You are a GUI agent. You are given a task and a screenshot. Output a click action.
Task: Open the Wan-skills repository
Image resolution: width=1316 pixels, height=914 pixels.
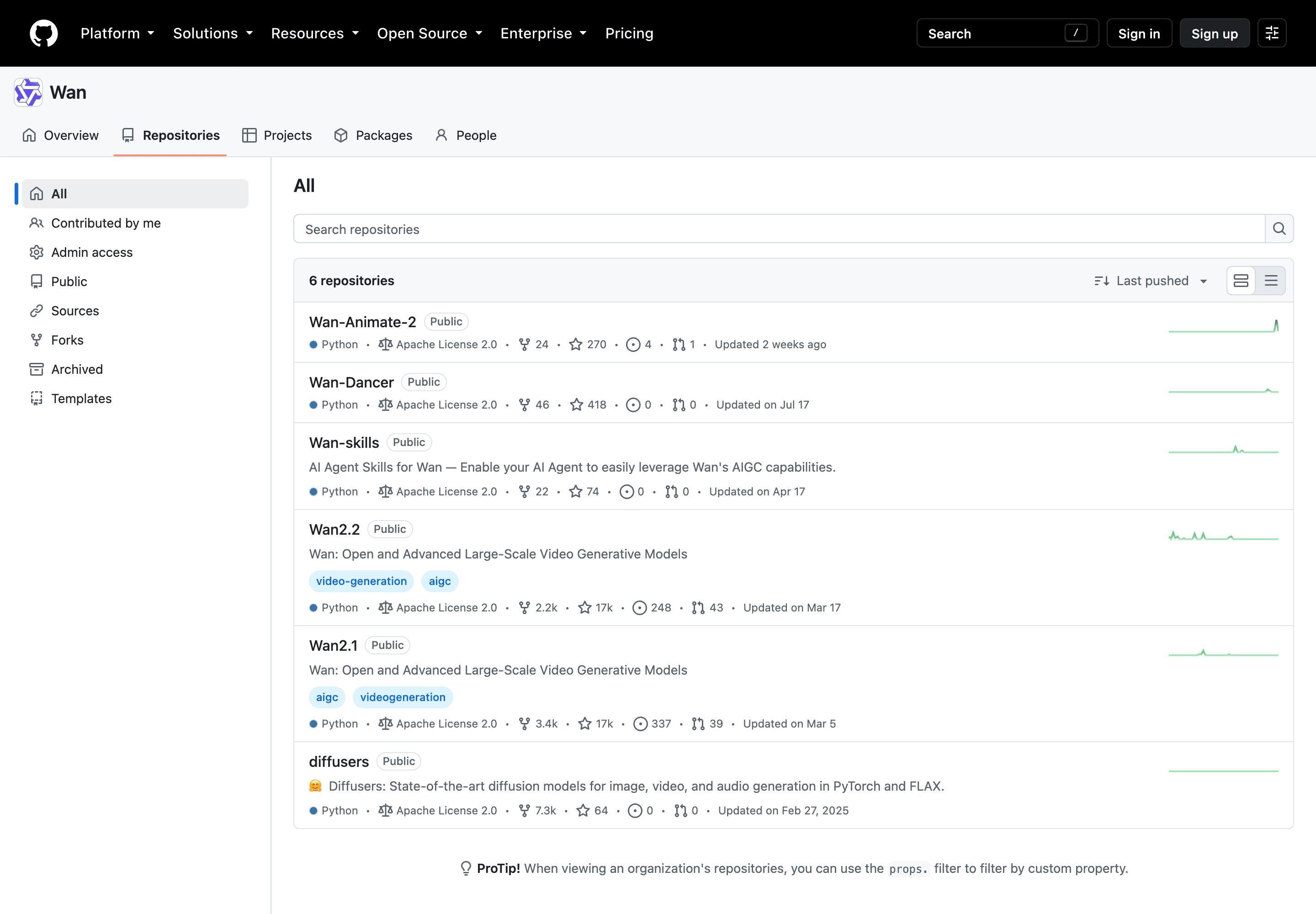[x=344, y=443]
